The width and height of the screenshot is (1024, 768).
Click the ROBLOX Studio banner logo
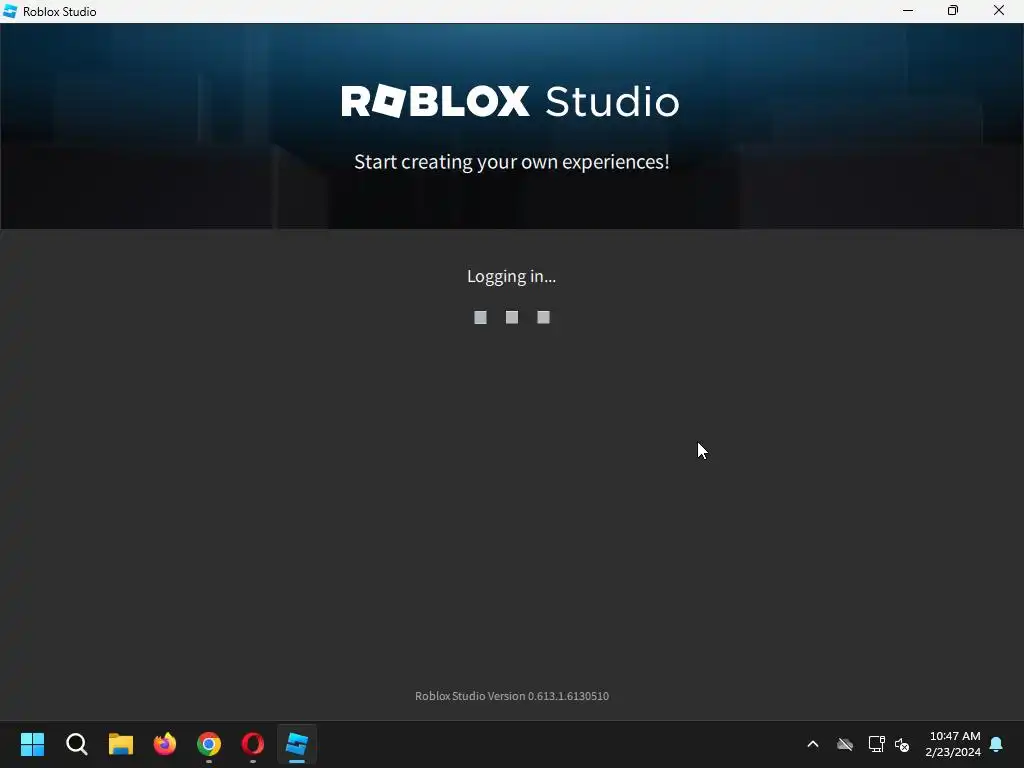(x=510, y=101)
